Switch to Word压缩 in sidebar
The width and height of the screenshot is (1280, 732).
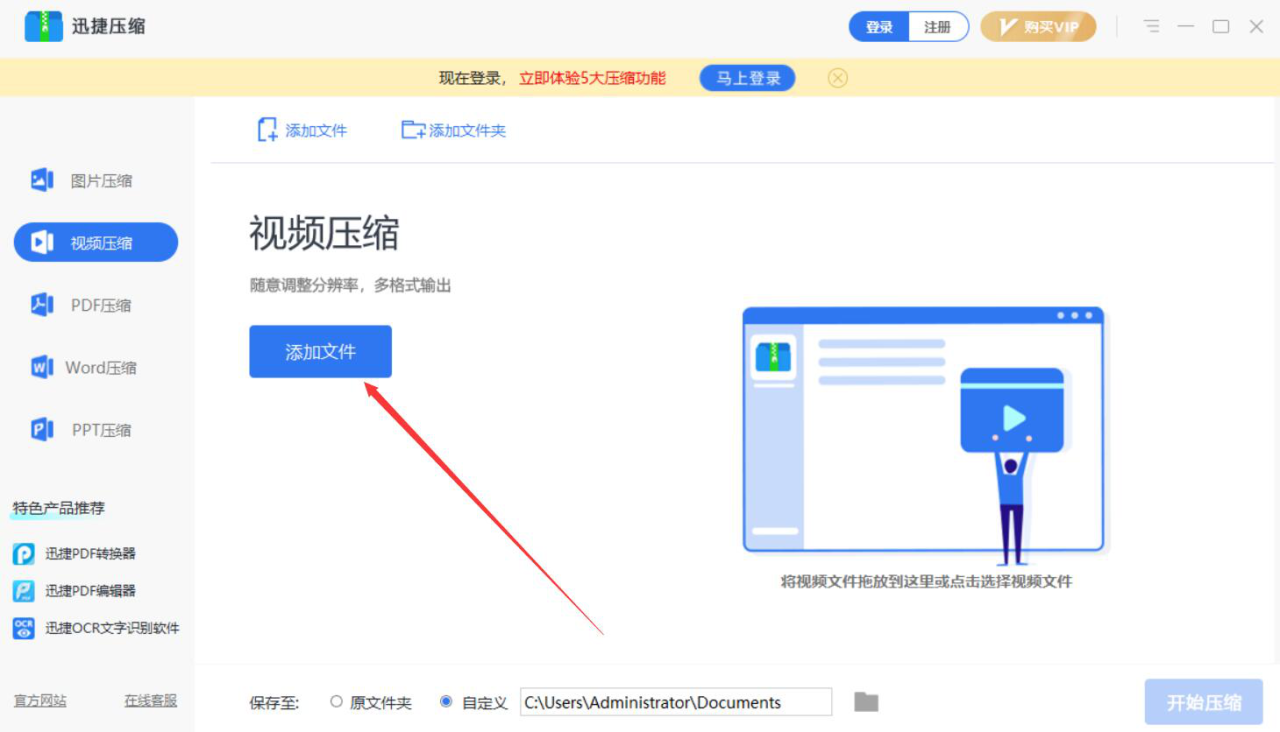95,367
